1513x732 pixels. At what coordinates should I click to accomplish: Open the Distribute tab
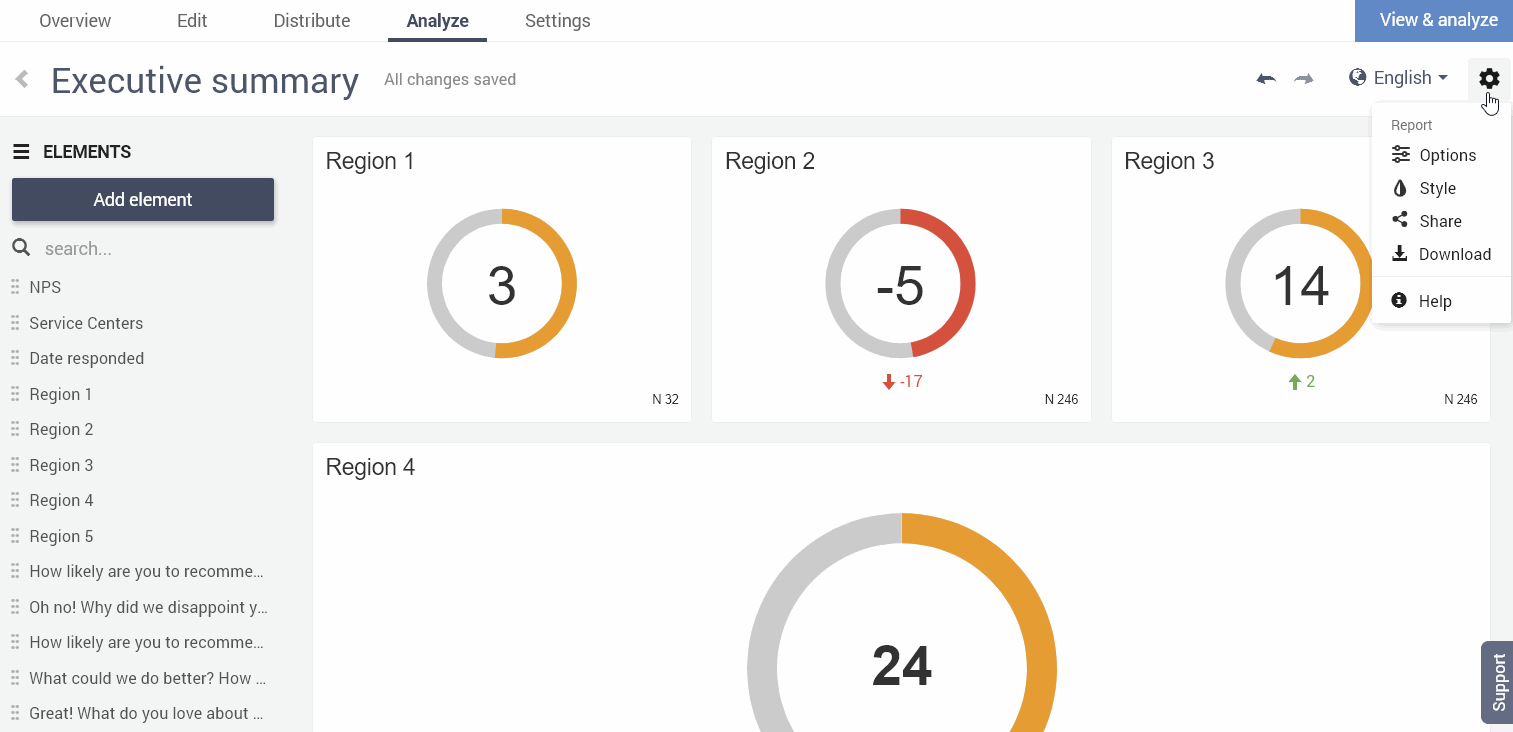(312, 21)
